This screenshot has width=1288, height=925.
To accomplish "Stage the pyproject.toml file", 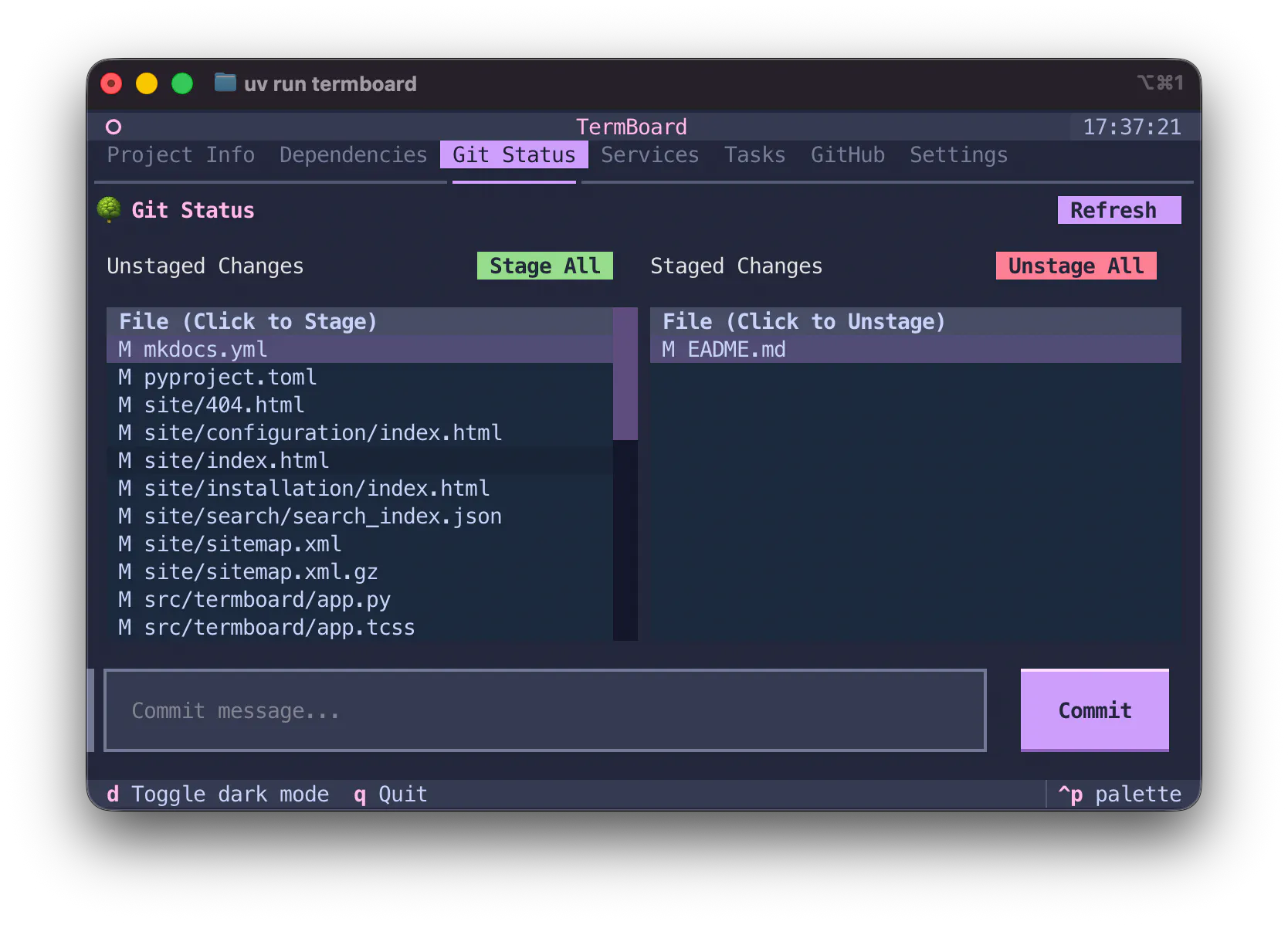I will click(360, 377).
